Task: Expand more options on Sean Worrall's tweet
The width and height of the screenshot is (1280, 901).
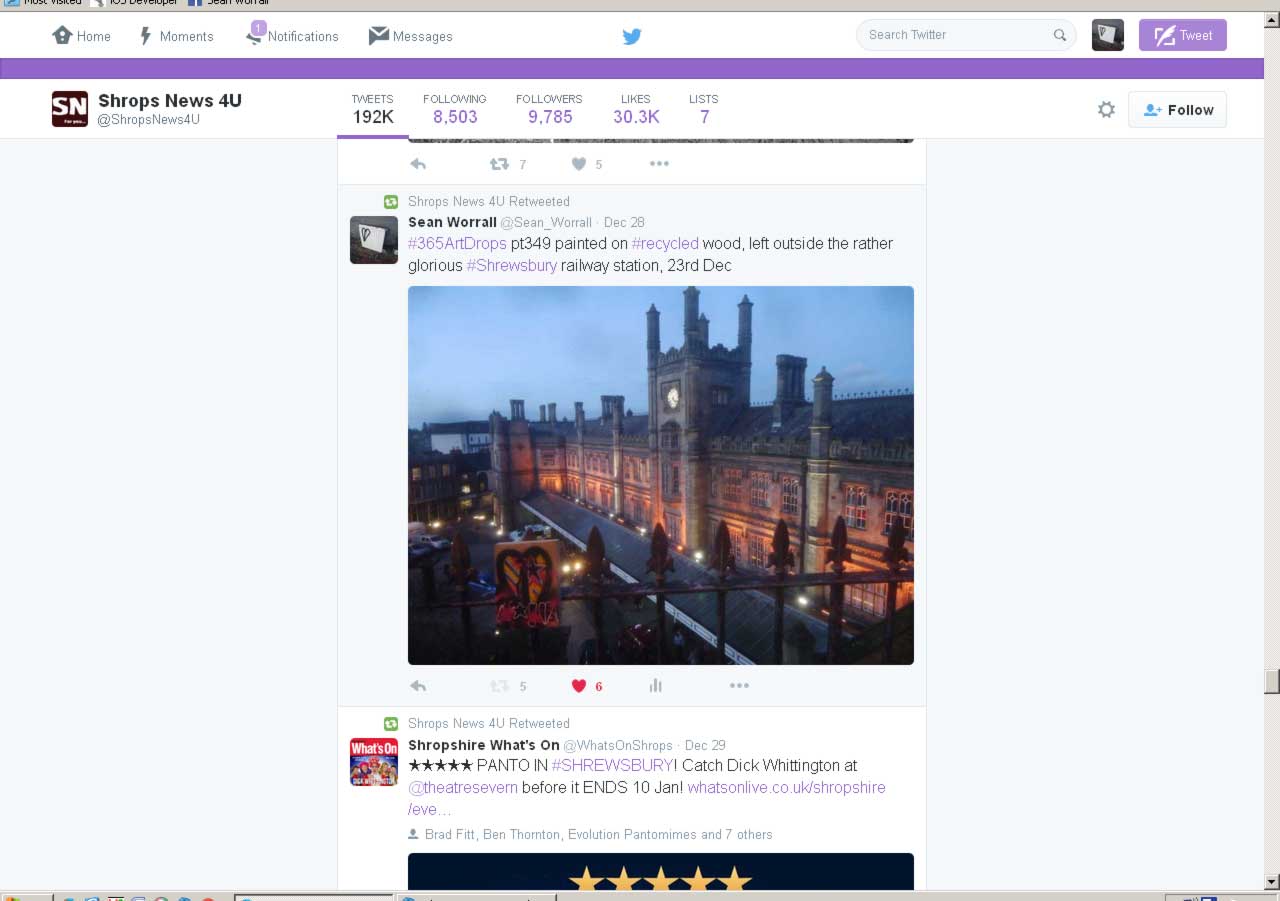Action: point(739,686)
